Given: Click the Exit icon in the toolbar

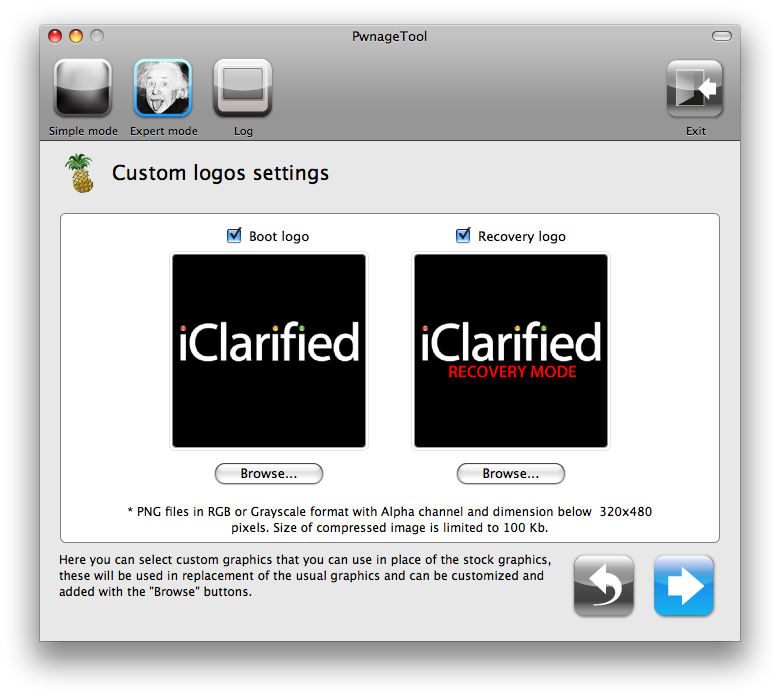Looking at the screenshot, I should click(695, 89).
